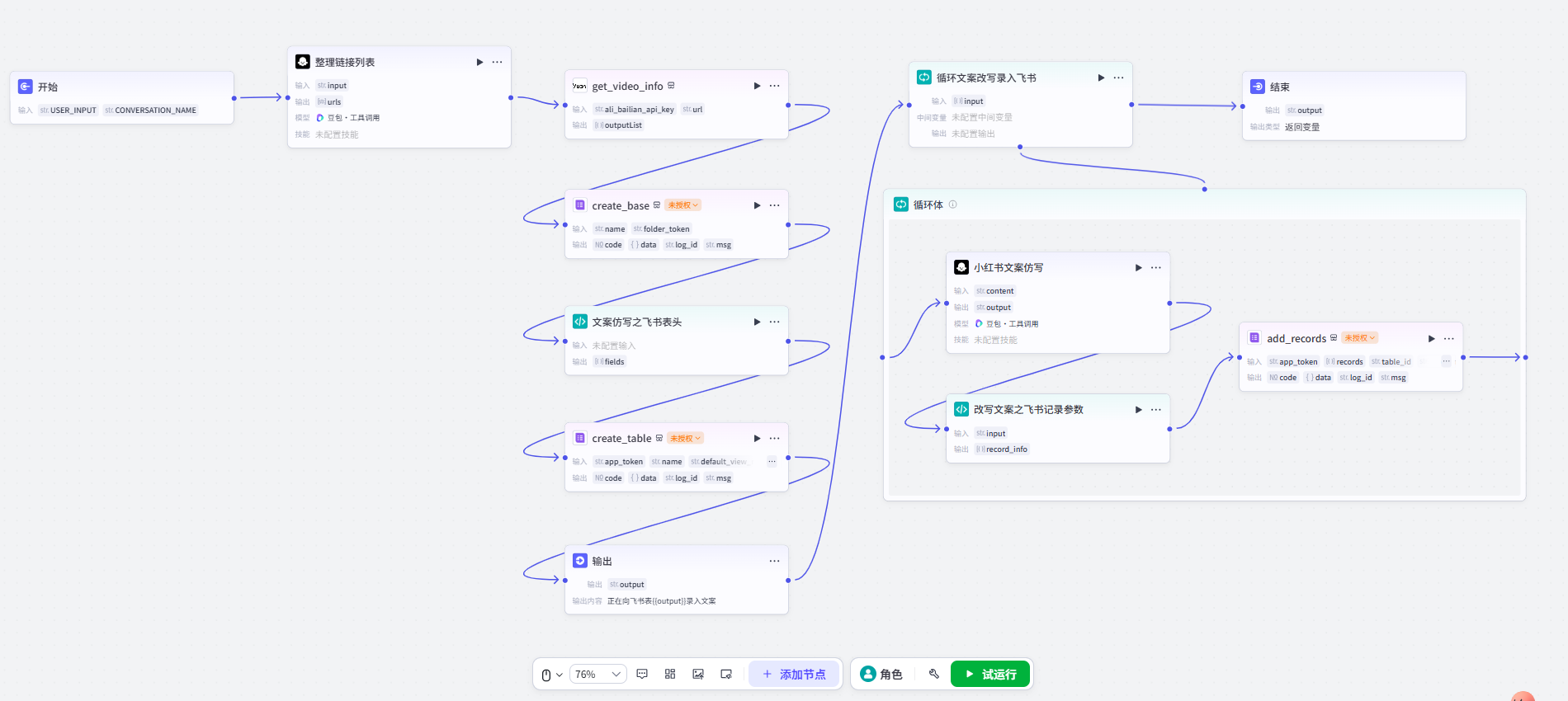Click the wrench debug icon
Viewport: 1568px width, 701px height.
[x=934, y=674]
